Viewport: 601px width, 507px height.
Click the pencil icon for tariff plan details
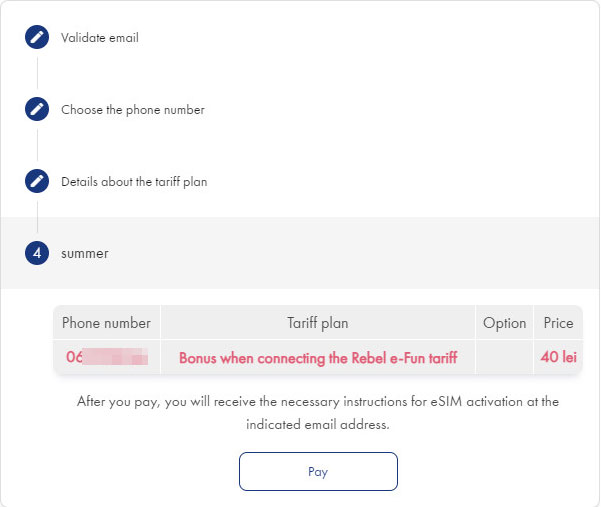pos(37,182)
